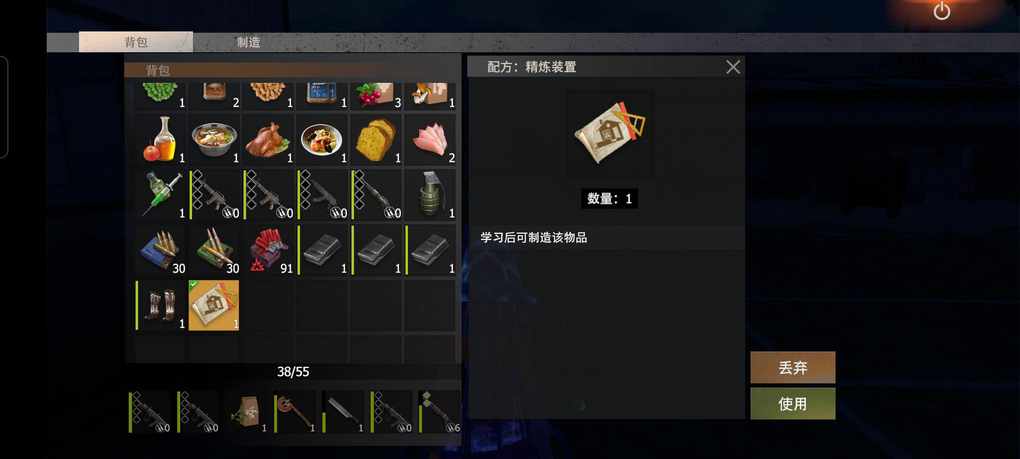Close the 配方 recipe detail panel
This screenshot has width=1020, height=459.
pyautogui.click(x=733, y=66)
